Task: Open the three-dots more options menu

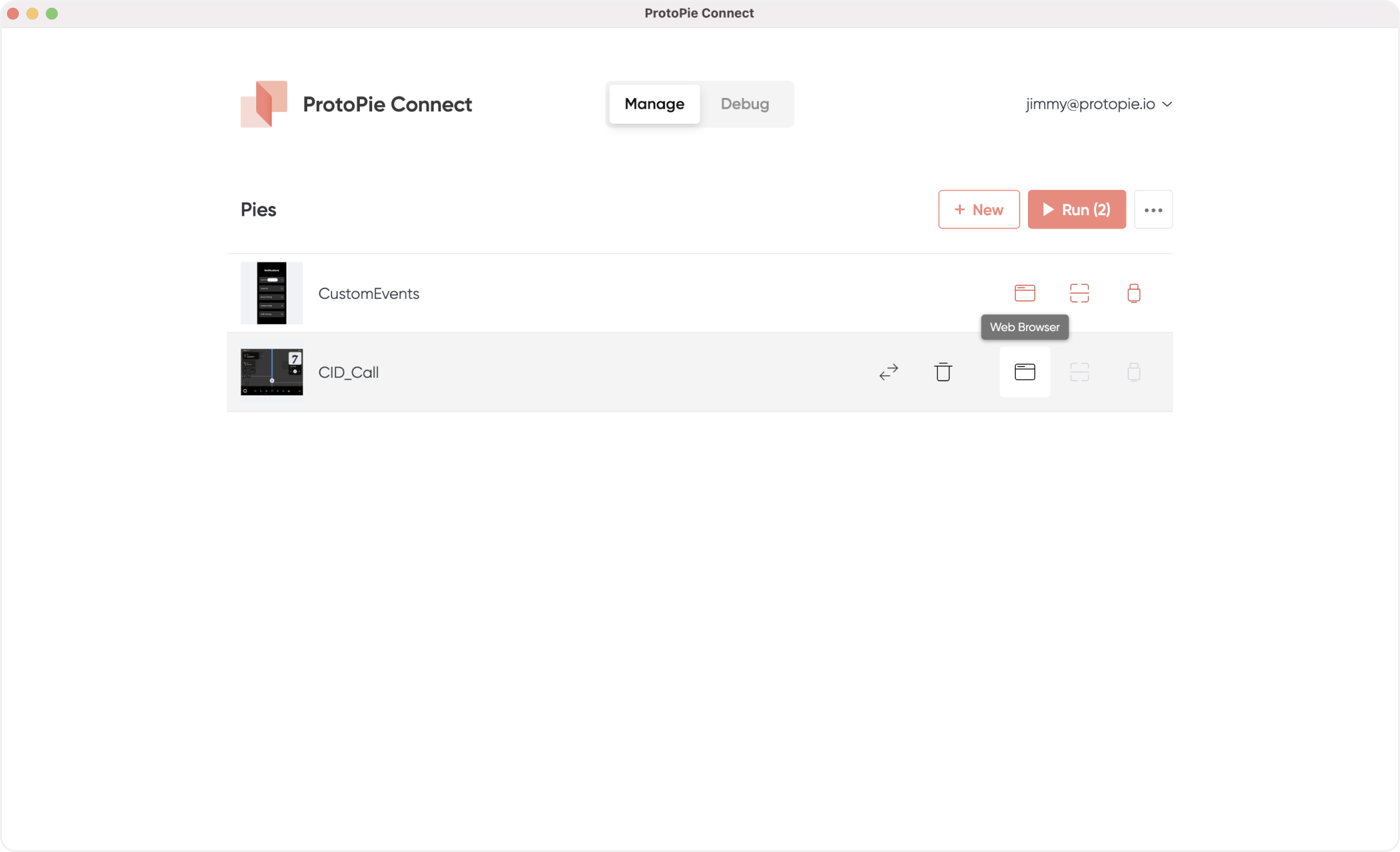Action: (1153, 209)
